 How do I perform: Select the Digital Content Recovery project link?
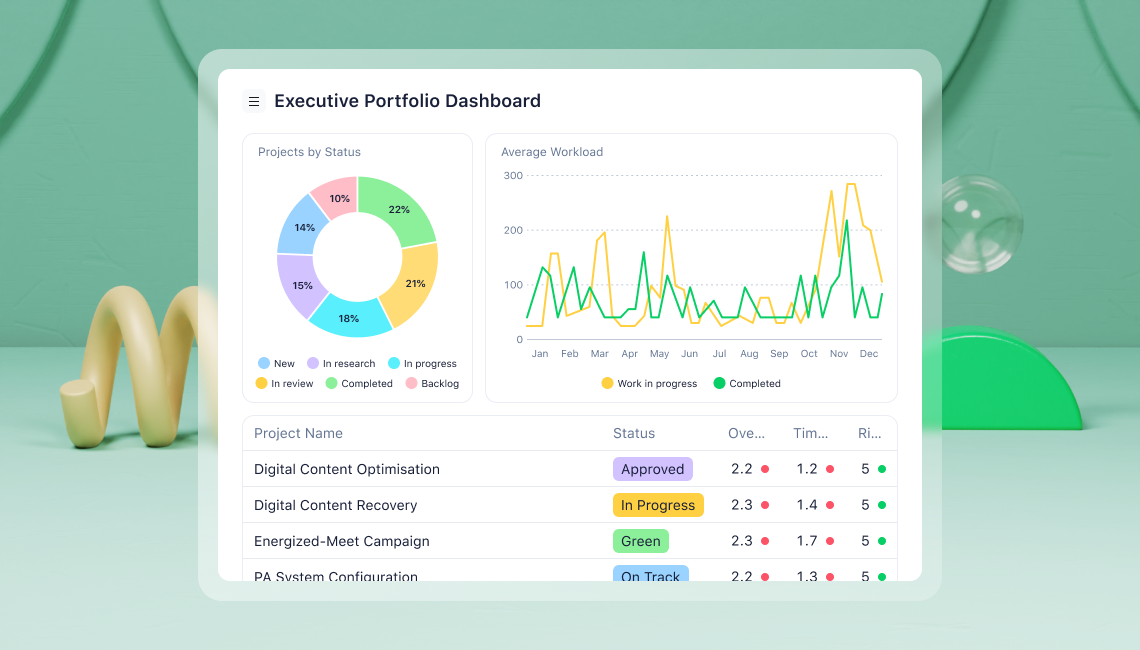click(x=336, y=505)
